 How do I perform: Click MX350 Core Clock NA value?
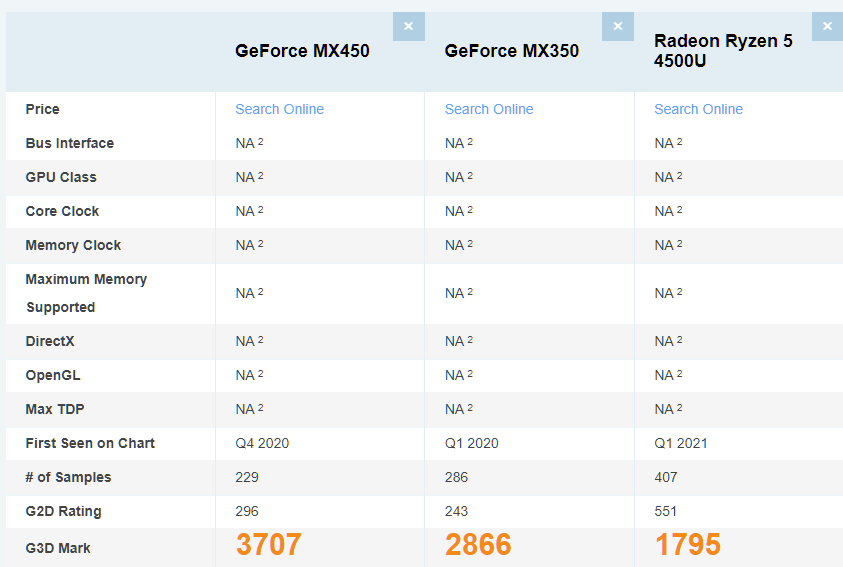pyautogui.click(x=459, y=211)
